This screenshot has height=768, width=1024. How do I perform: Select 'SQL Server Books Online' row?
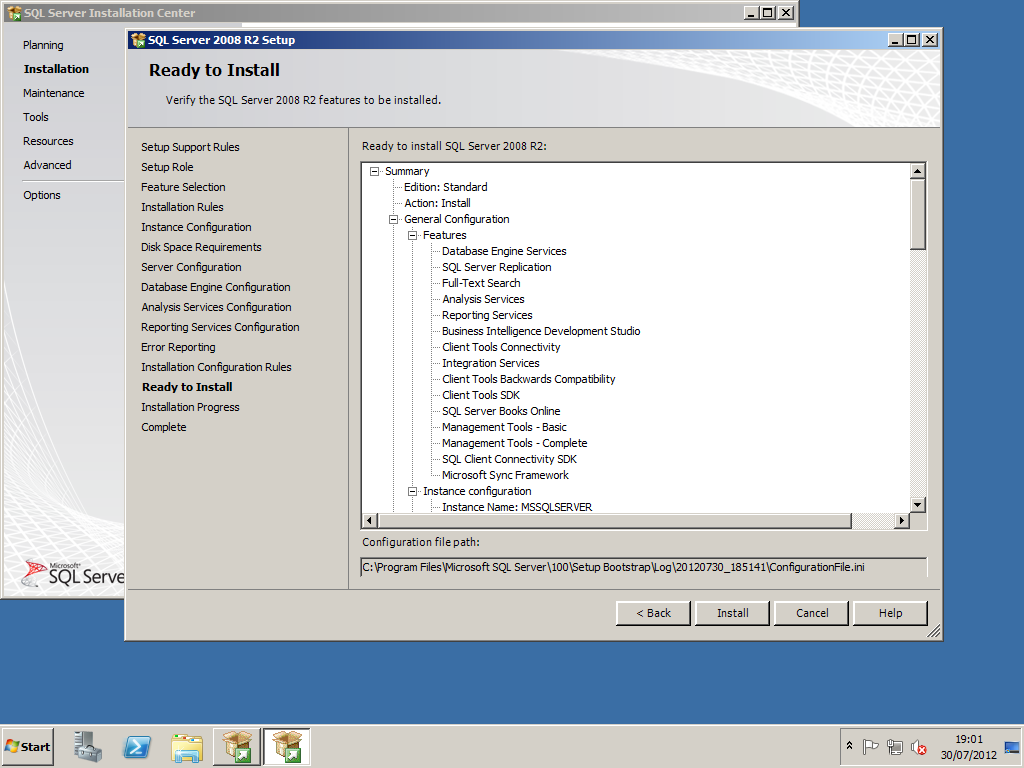[501, 411]
